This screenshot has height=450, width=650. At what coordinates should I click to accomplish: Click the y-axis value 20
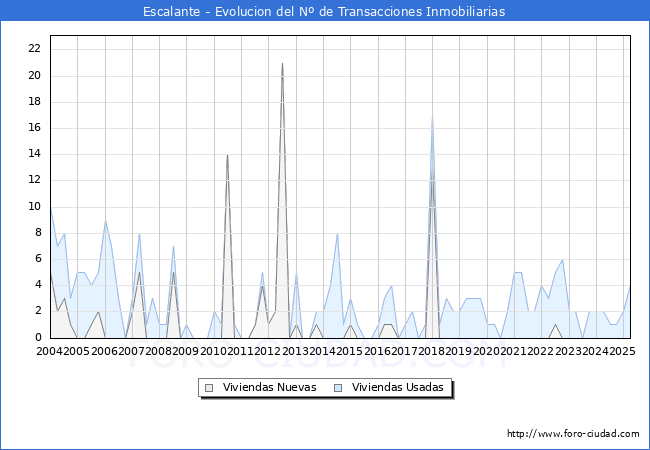click(35, 75)
